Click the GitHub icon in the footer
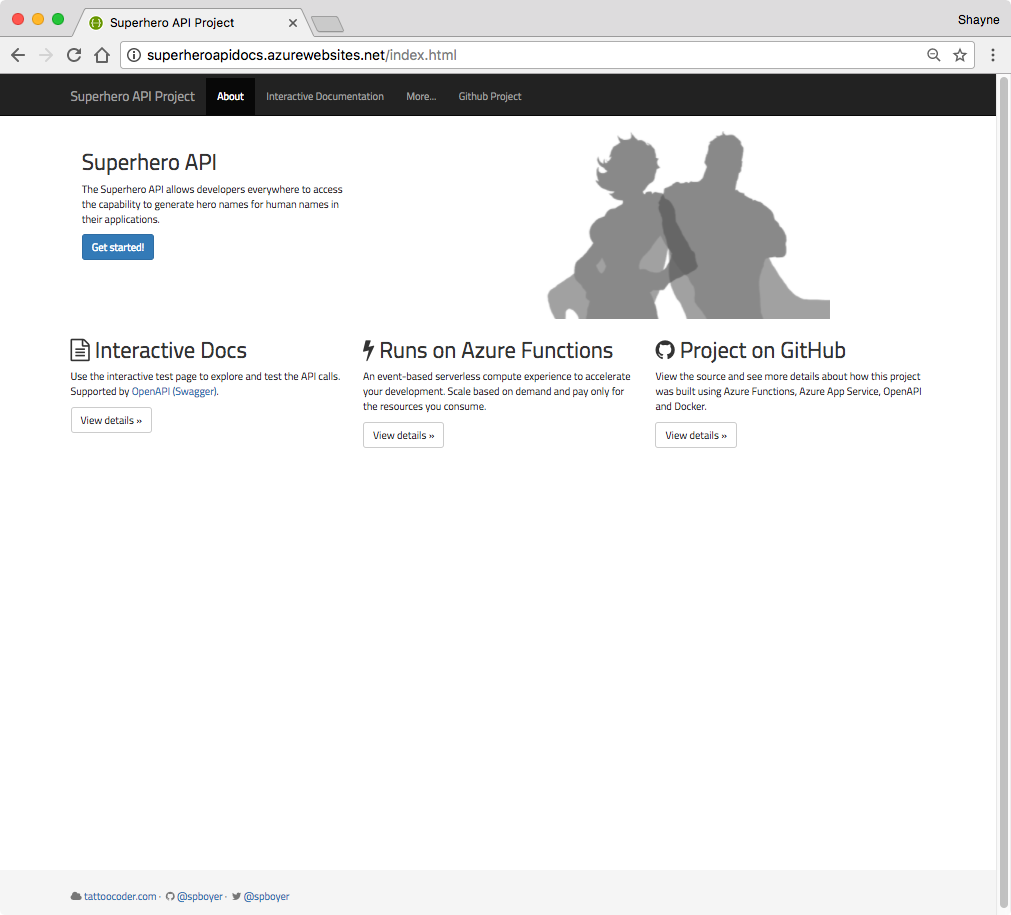1011x915 pixels. coord(170,896)
